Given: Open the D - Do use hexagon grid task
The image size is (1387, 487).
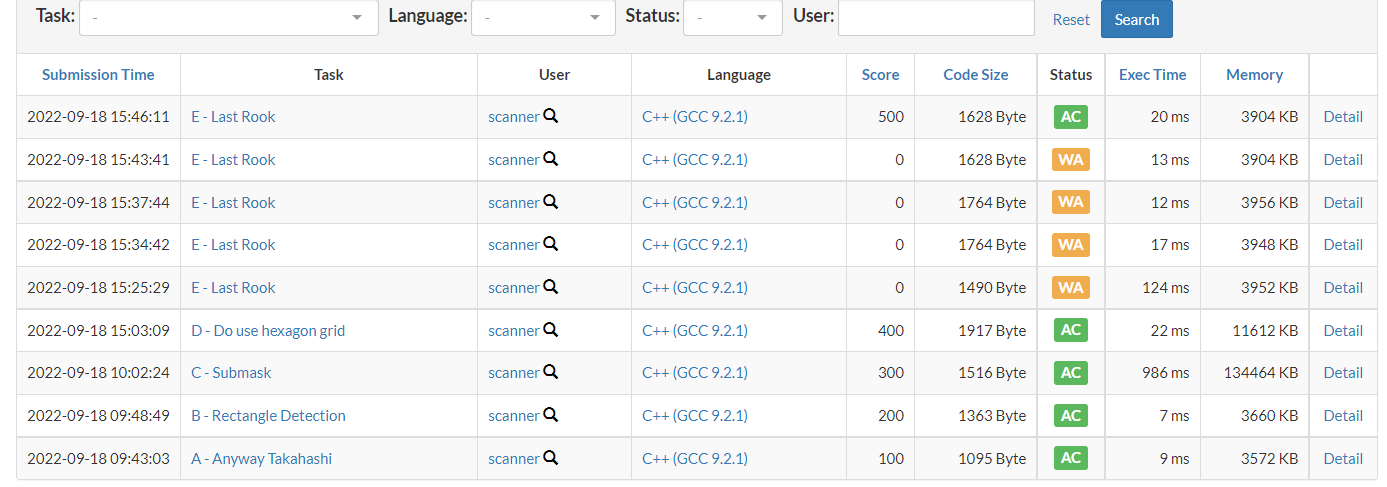Looking at the screenshot, I should (268, 331).
